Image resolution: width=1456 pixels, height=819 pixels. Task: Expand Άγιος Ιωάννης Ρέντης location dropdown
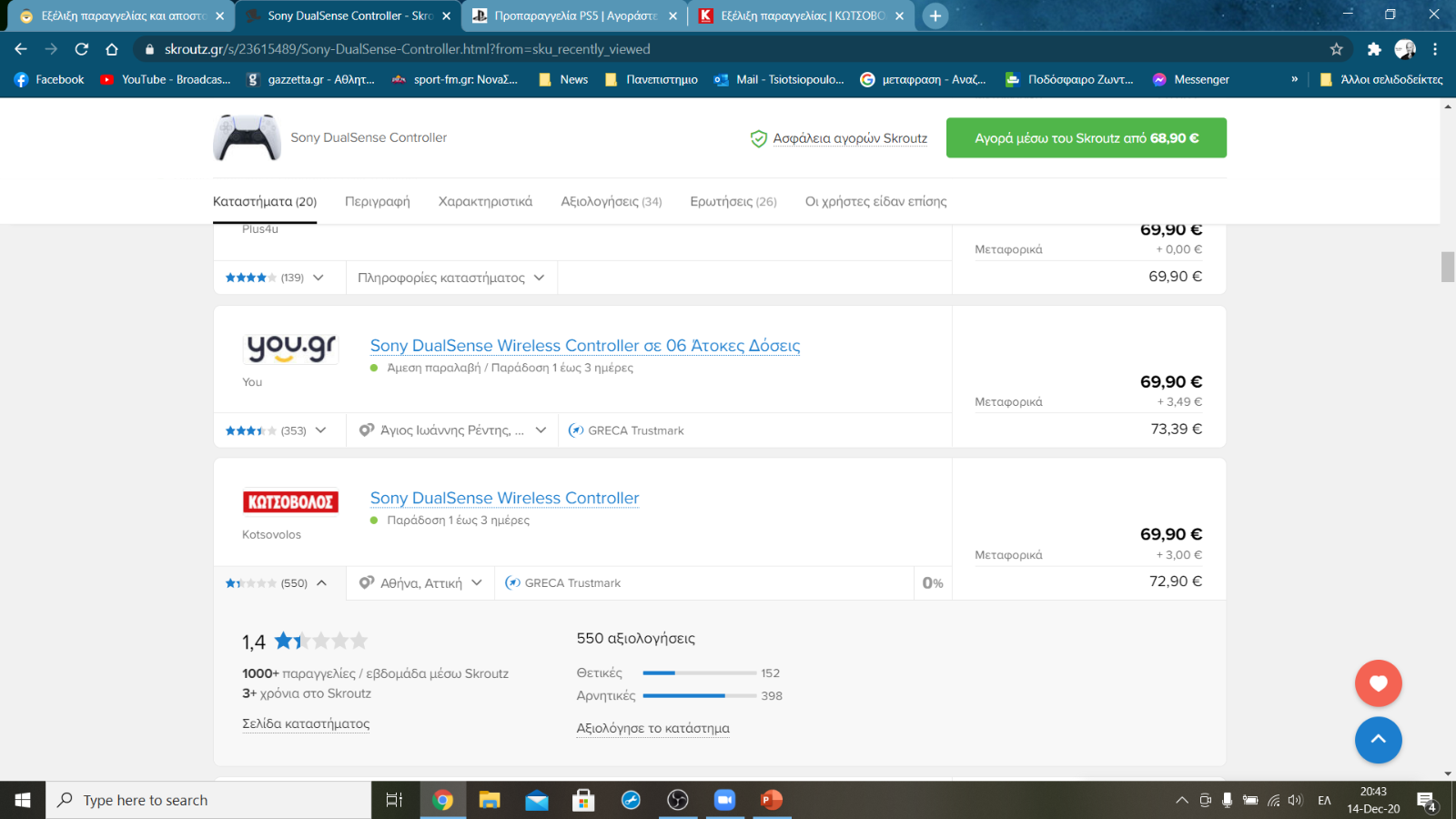point(452,430)
